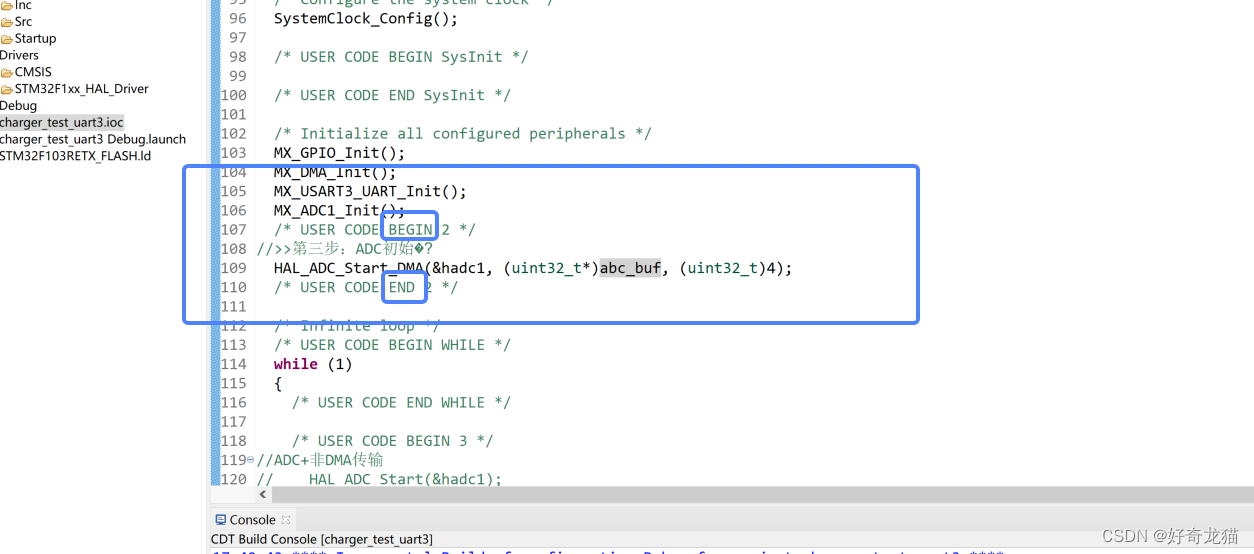This screenshot has height=554, width=1254.
Task: Click HAL_ADC_Start_DMA call on line 109
Action: tap(533, 268)
